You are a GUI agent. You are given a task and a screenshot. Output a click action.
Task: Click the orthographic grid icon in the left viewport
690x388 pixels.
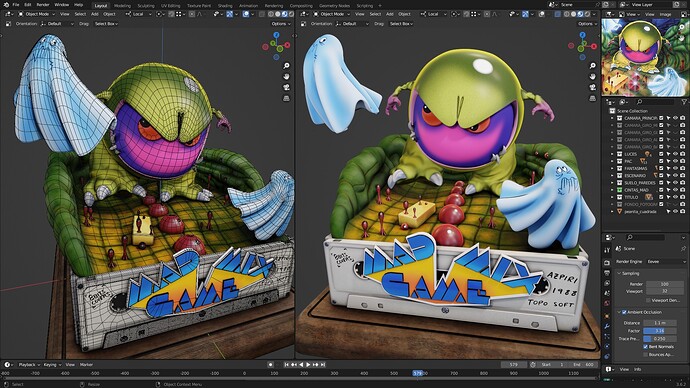click(286, 98)
